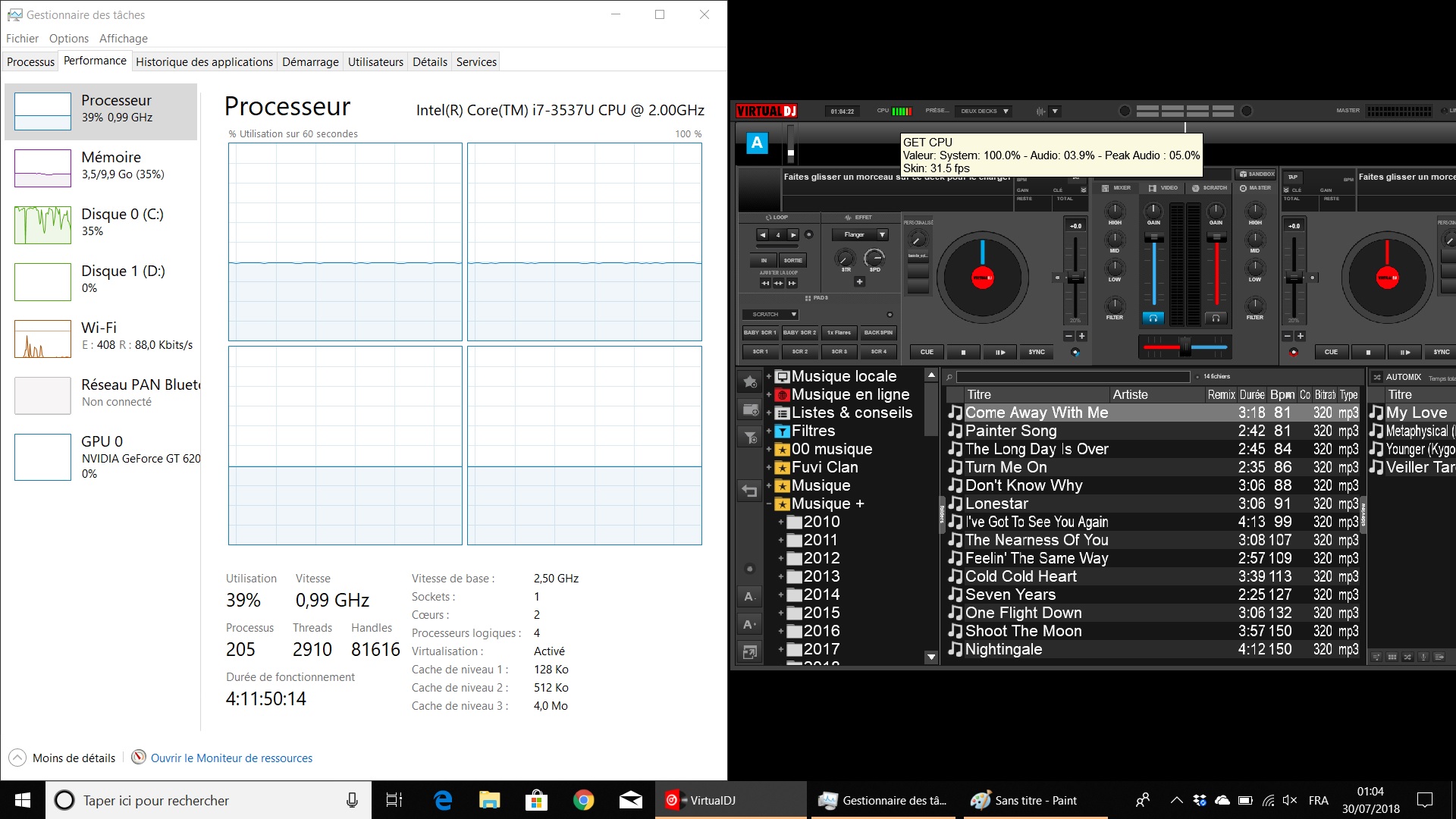Screen dimensions: 1456x819
Task: Expand the Filtres tree node
Action: (x=768, y=431)
